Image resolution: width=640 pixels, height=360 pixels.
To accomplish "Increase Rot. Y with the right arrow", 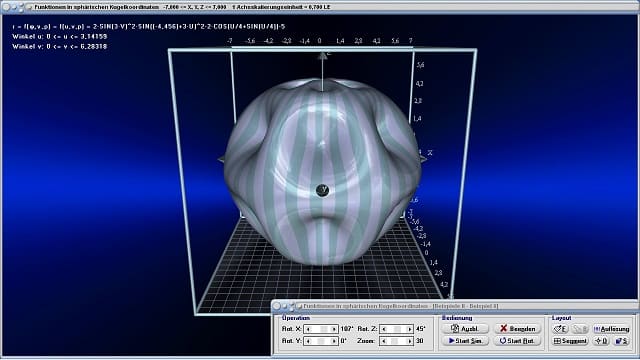I will coord(334,341).
